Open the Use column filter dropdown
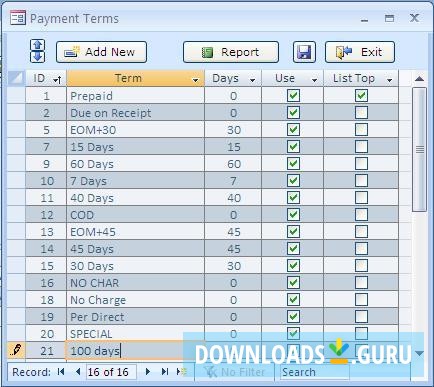Image resolution: width=434 pixels, height=387 pixels. click(x=314, y=80)
